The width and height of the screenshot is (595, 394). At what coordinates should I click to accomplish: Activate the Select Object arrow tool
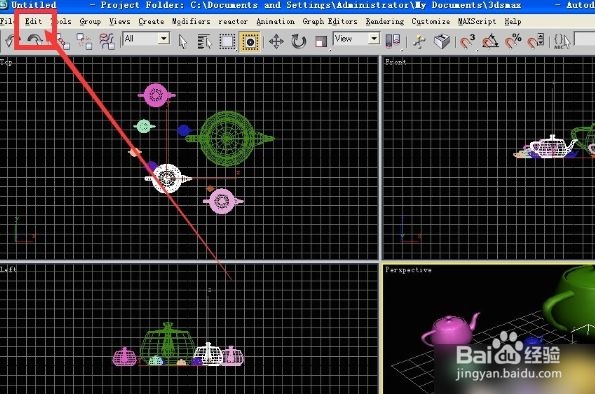click(x=183, y=41)
